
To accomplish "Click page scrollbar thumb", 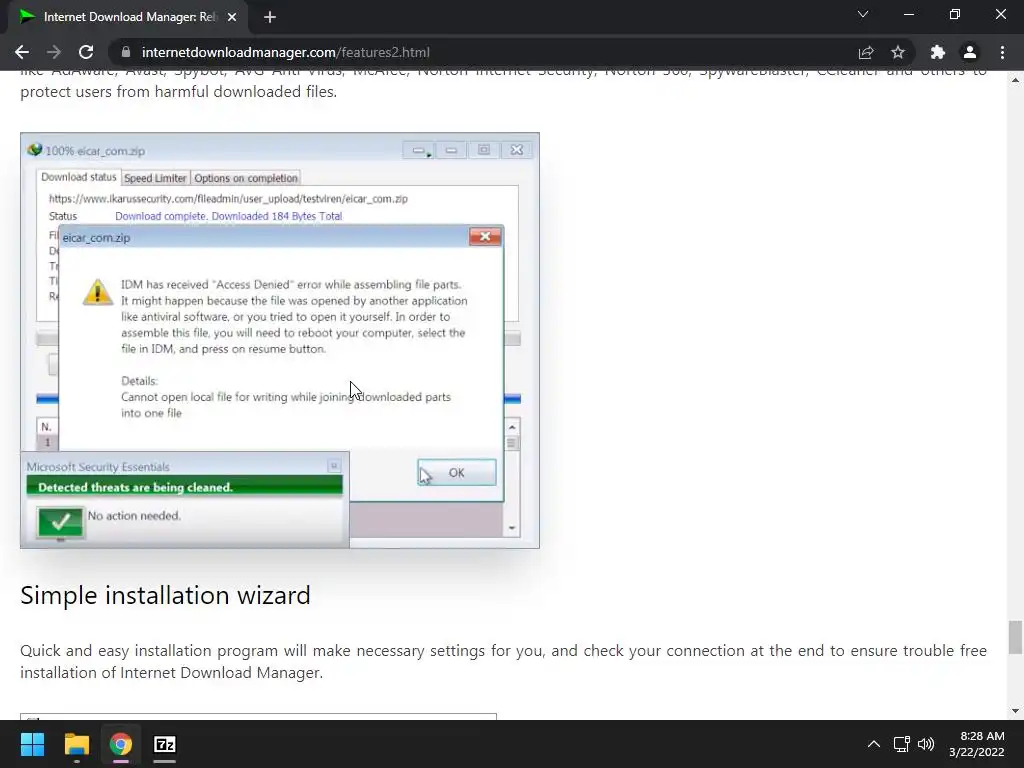I will 1015,637.
